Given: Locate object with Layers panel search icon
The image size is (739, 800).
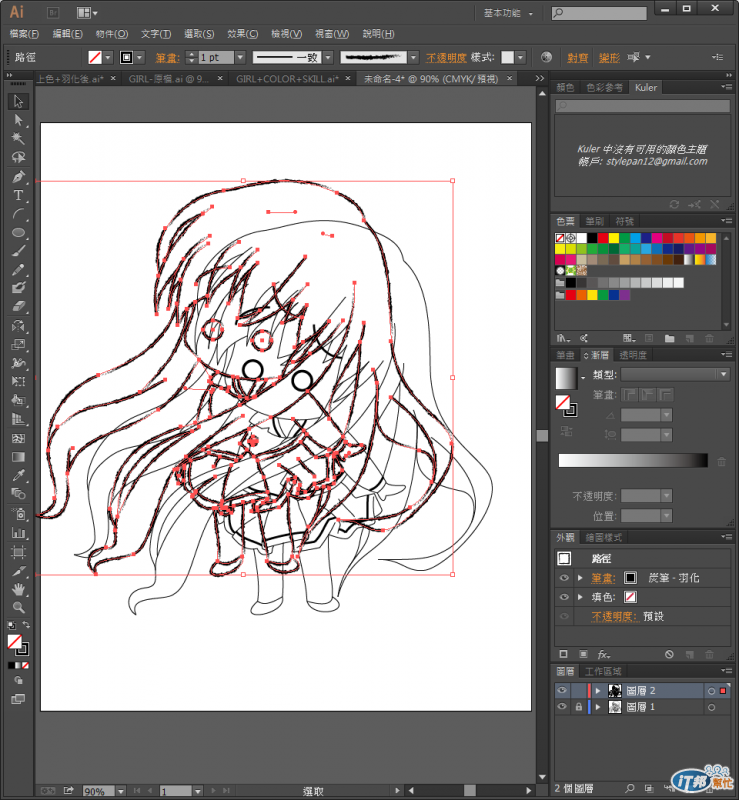Looking at the screenshot, I should pyautogui.click(x=630, y=788).
